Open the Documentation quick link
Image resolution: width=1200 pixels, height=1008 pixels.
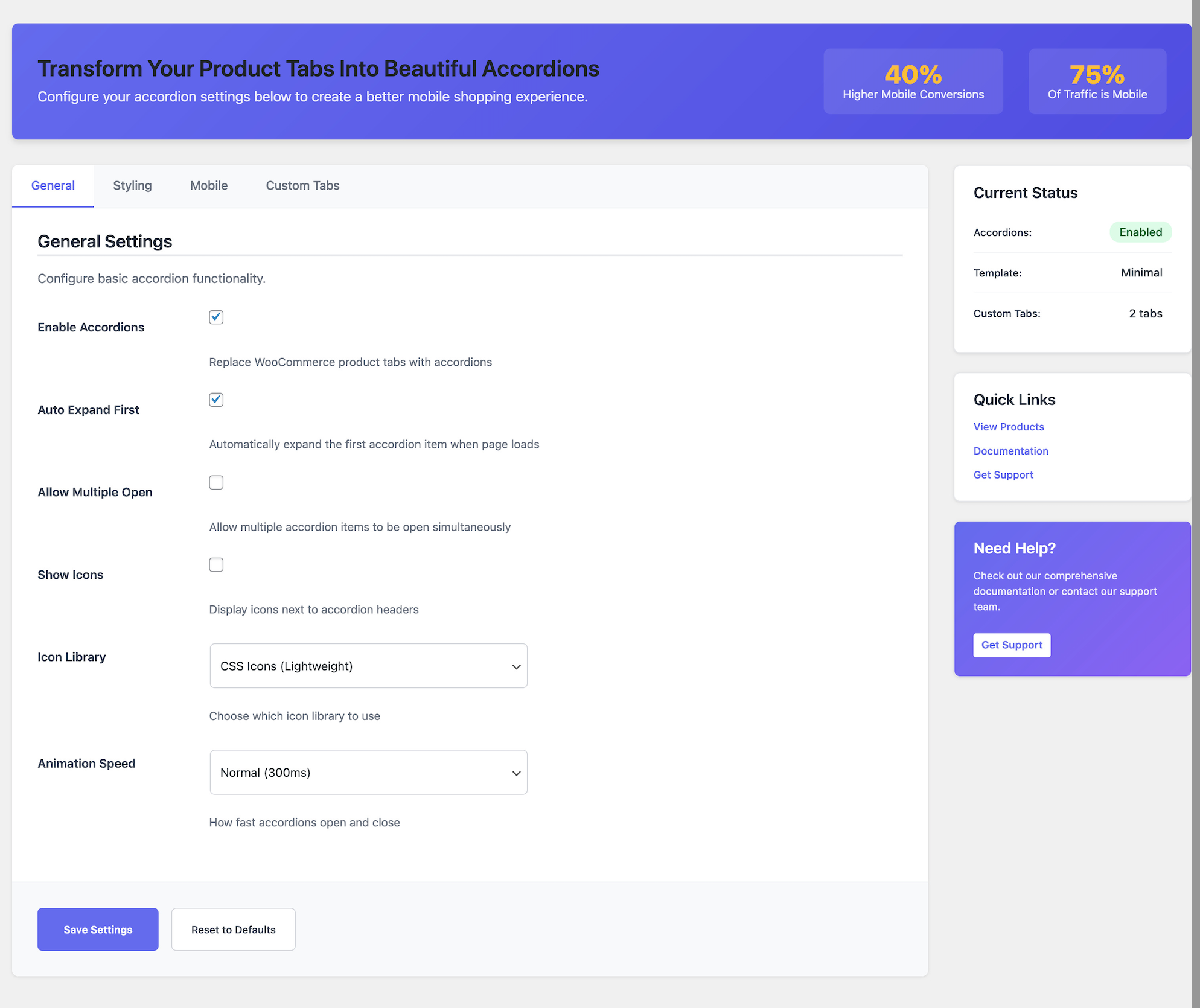1011,451
